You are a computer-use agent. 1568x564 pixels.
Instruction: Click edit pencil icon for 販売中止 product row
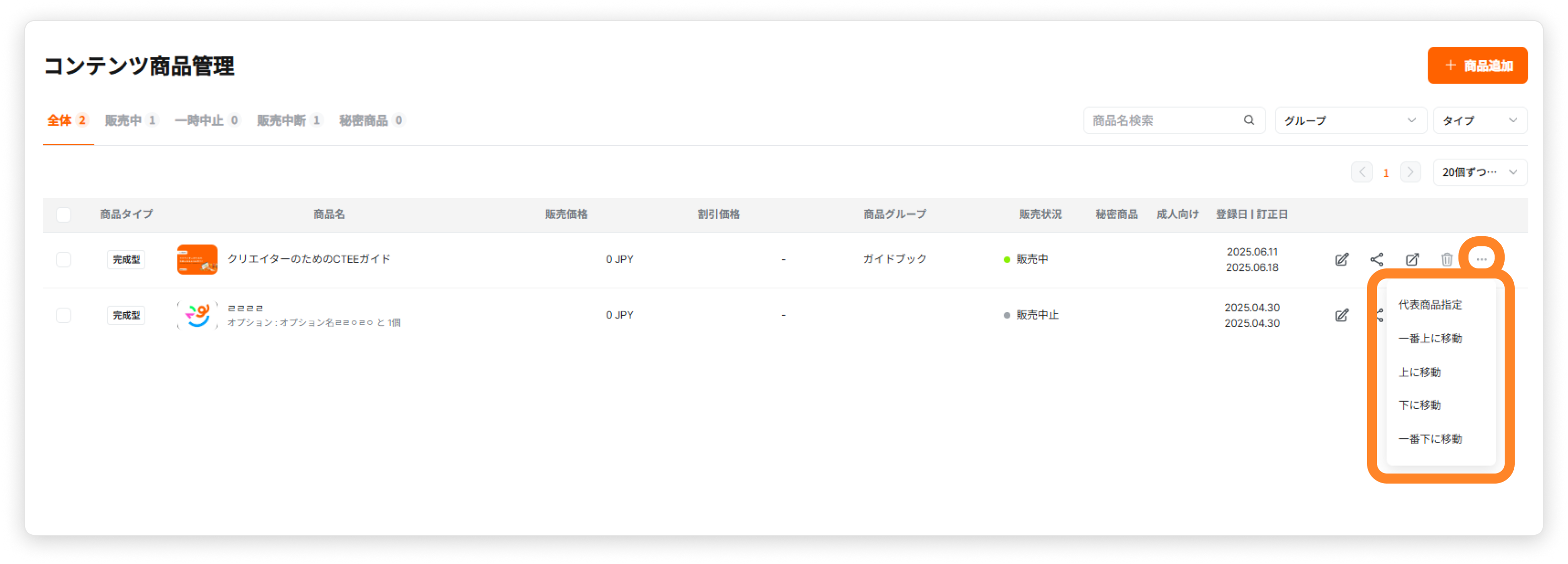tap(1341, 315)
